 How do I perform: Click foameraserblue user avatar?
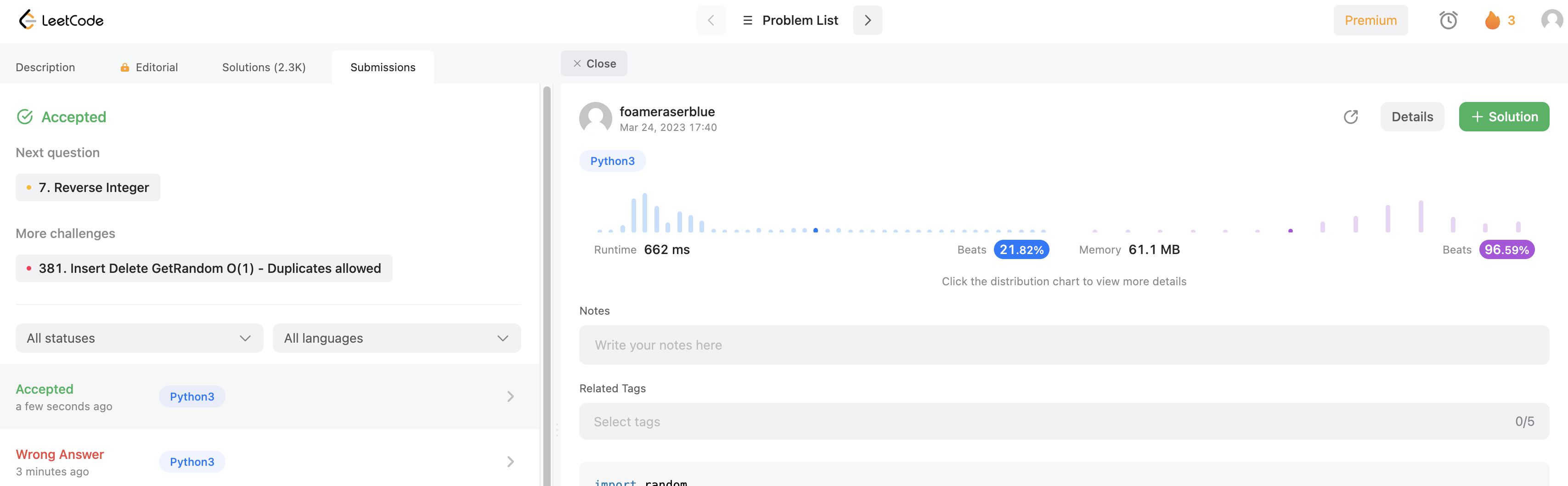595,118
